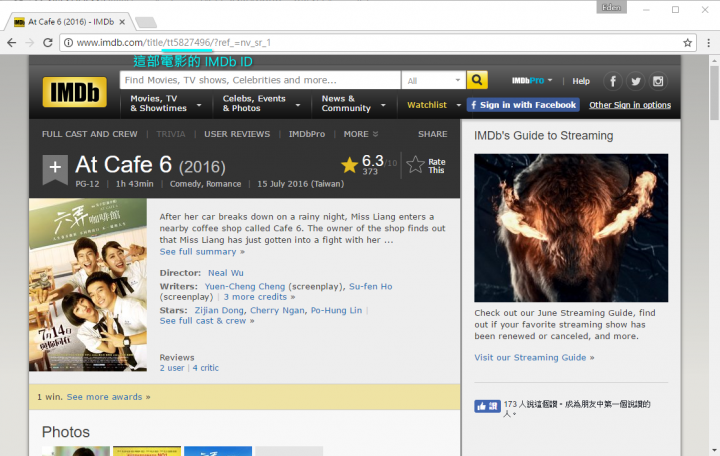720x456 pixels.
Task: Click the Eden user profile badge
Action: 611,7
